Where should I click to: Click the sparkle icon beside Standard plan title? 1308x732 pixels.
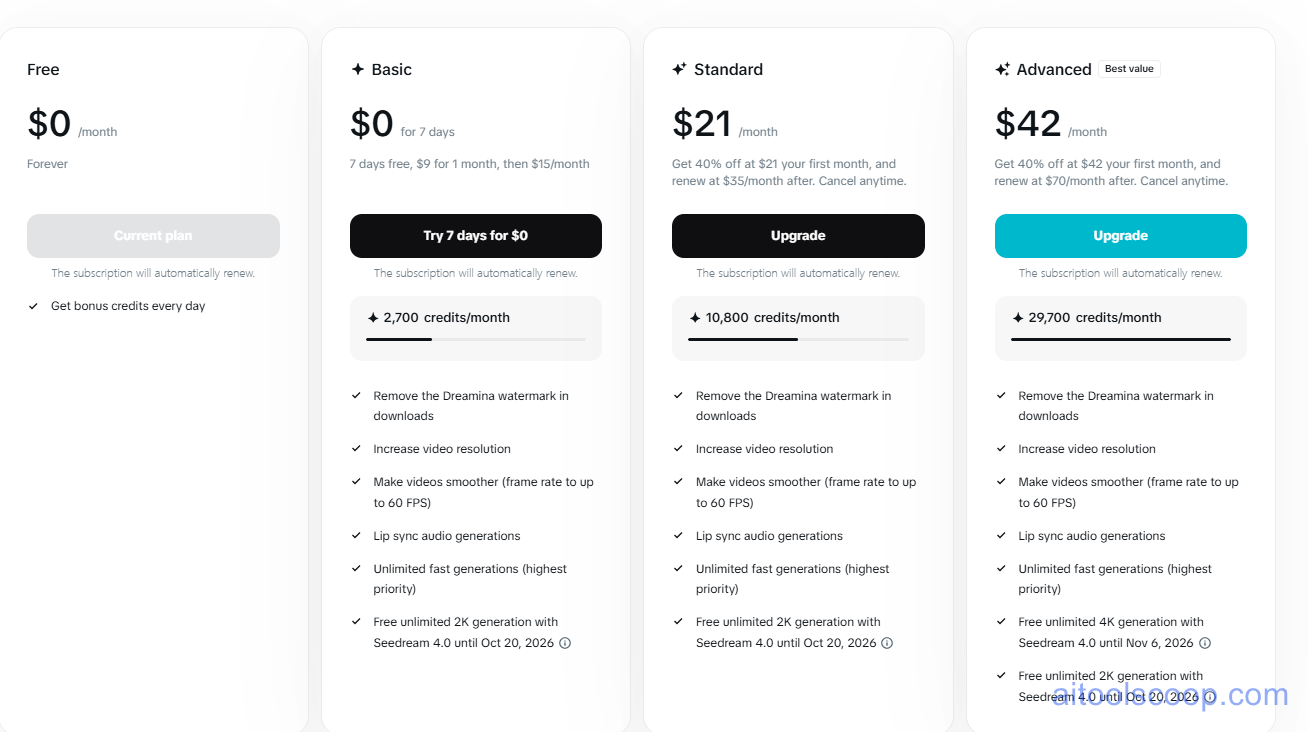[x=682, y=69]
